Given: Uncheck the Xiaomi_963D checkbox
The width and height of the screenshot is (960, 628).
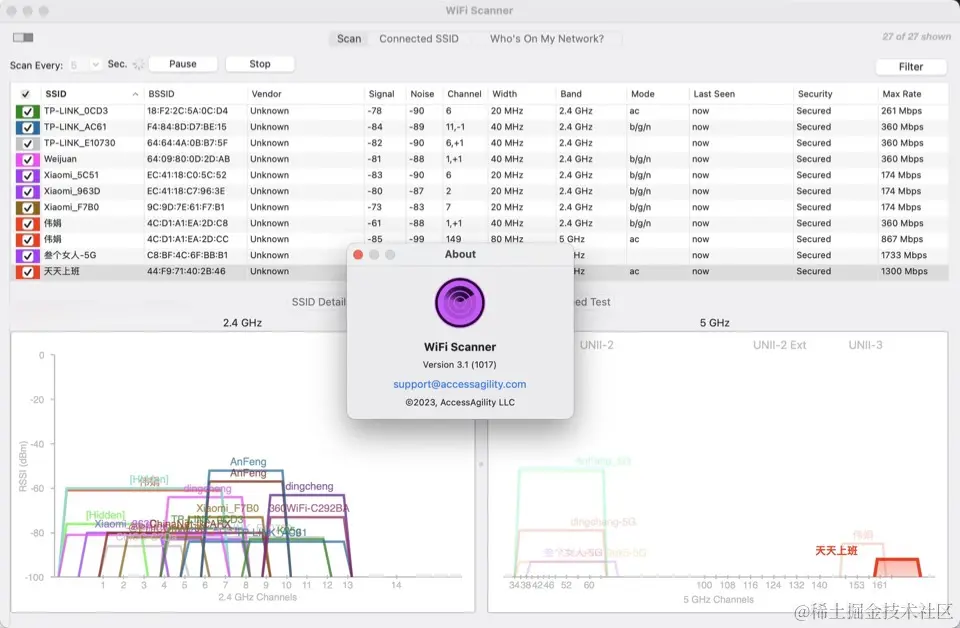Looking at the screenshot, I should [28, 191].
